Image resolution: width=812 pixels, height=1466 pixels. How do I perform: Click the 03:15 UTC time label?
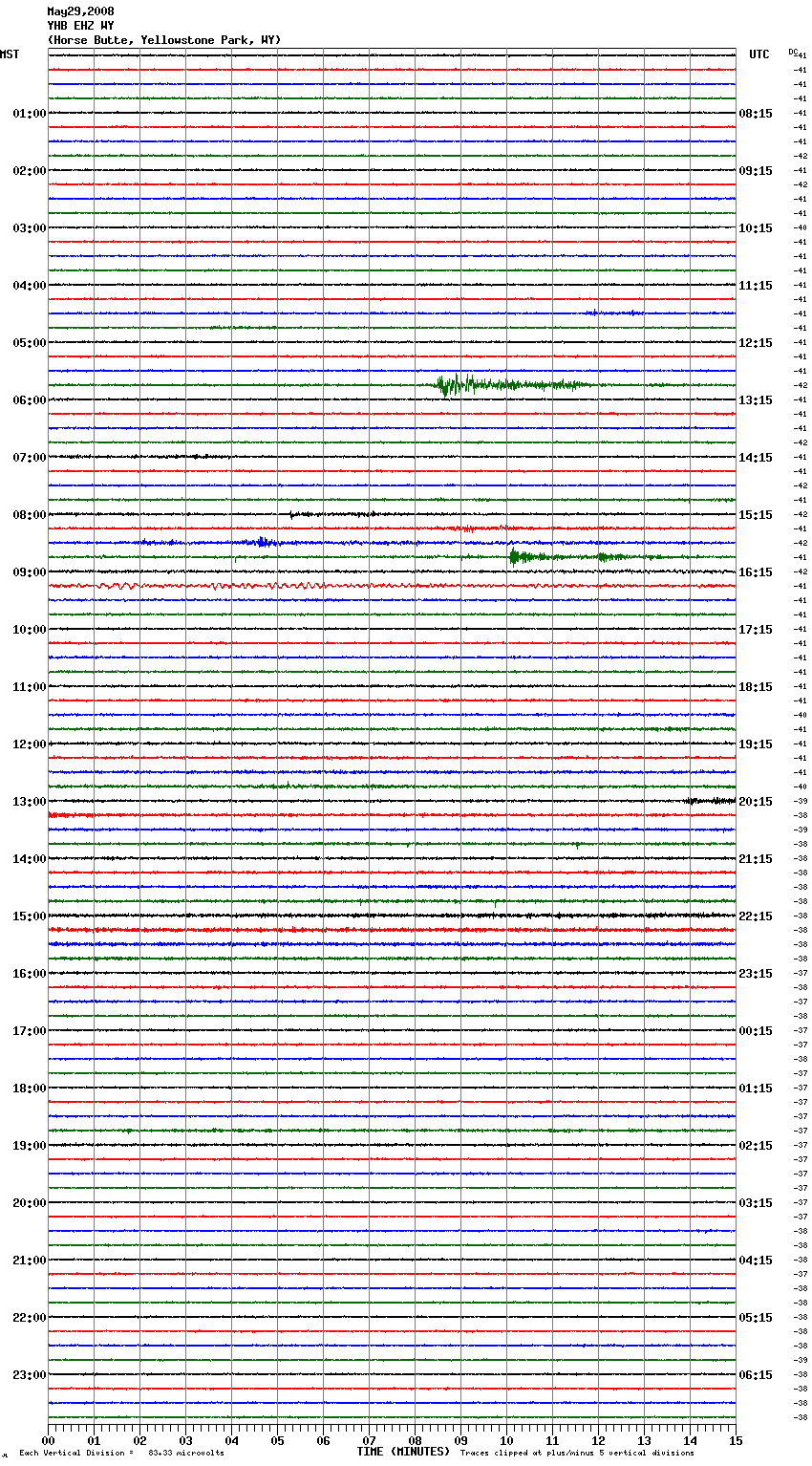click(756, 1203)
